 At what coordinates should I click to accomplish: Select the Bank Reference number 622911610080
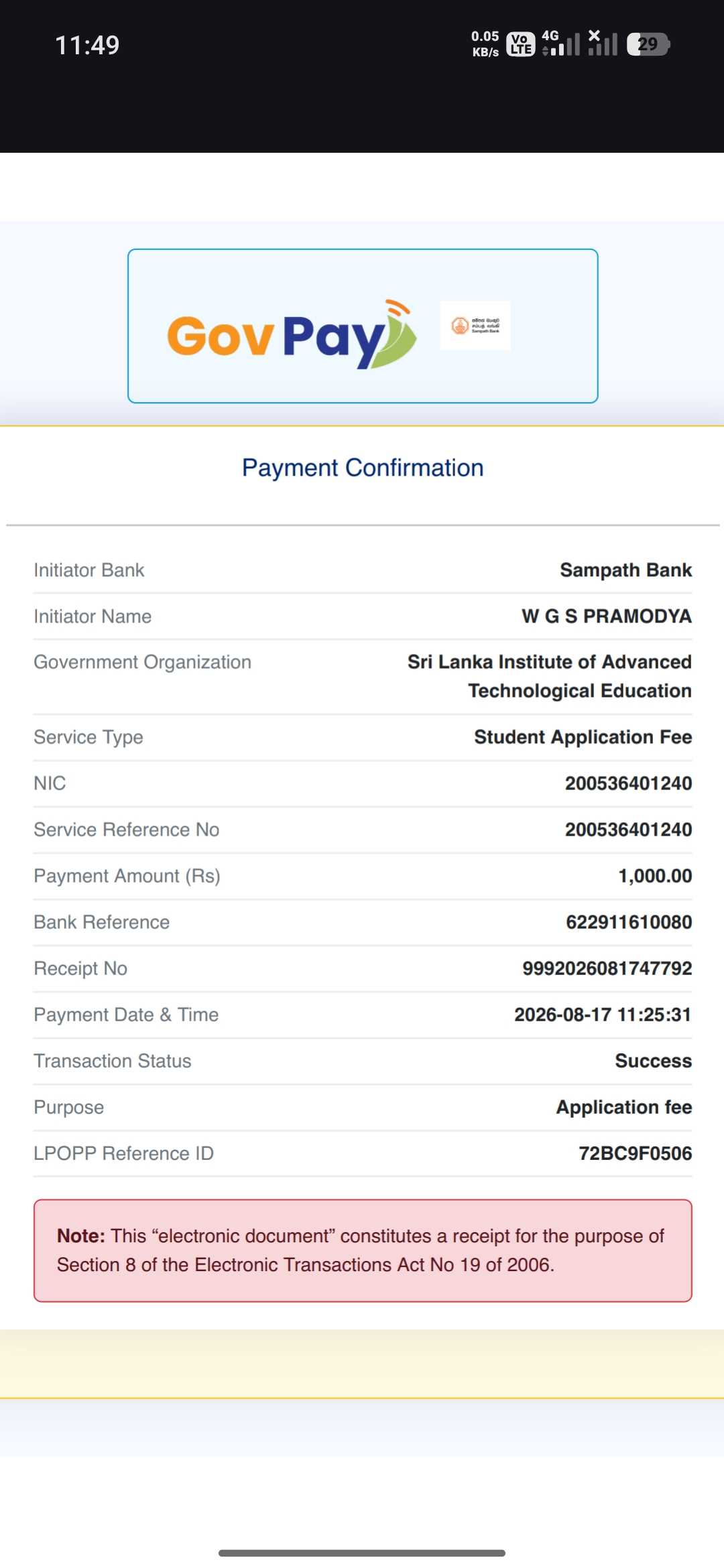click(x=629, y=922)
